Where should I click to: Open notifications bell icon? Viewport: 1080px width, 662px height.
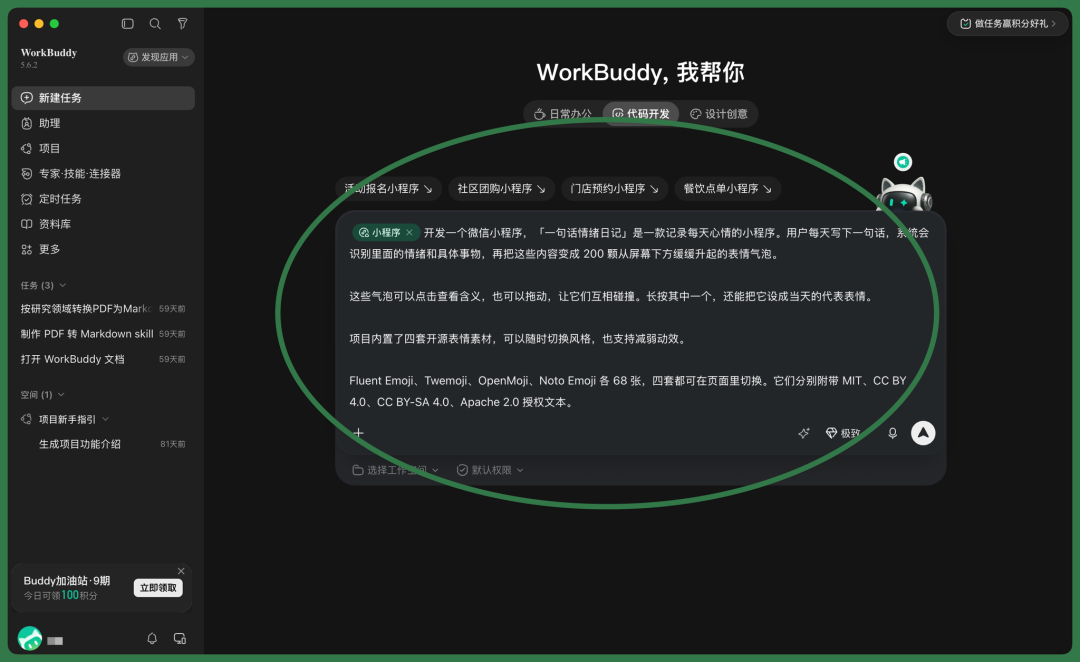click(152, 639)
